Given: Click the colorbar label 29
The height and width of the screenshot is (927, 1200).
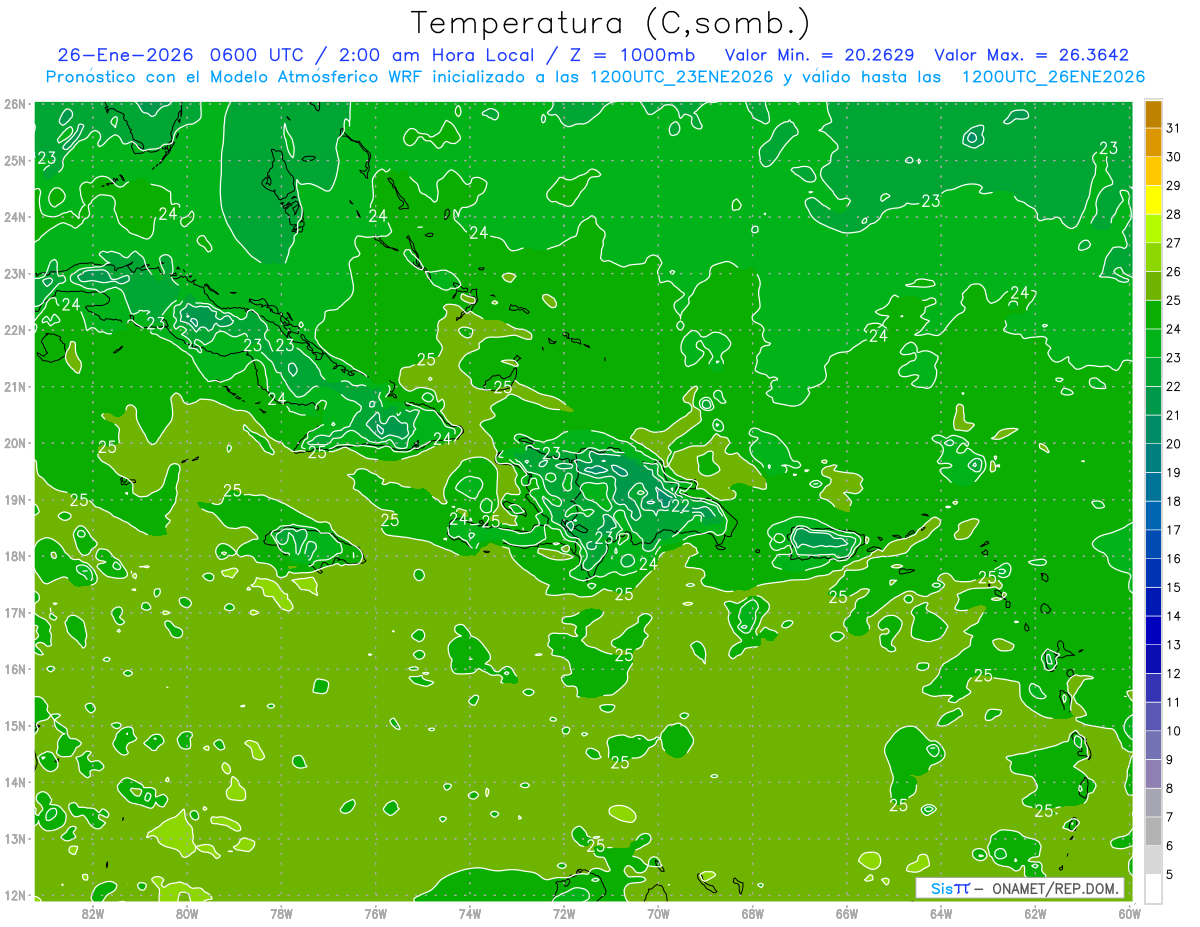Looking at the screenshot, I should [1173, 186].
